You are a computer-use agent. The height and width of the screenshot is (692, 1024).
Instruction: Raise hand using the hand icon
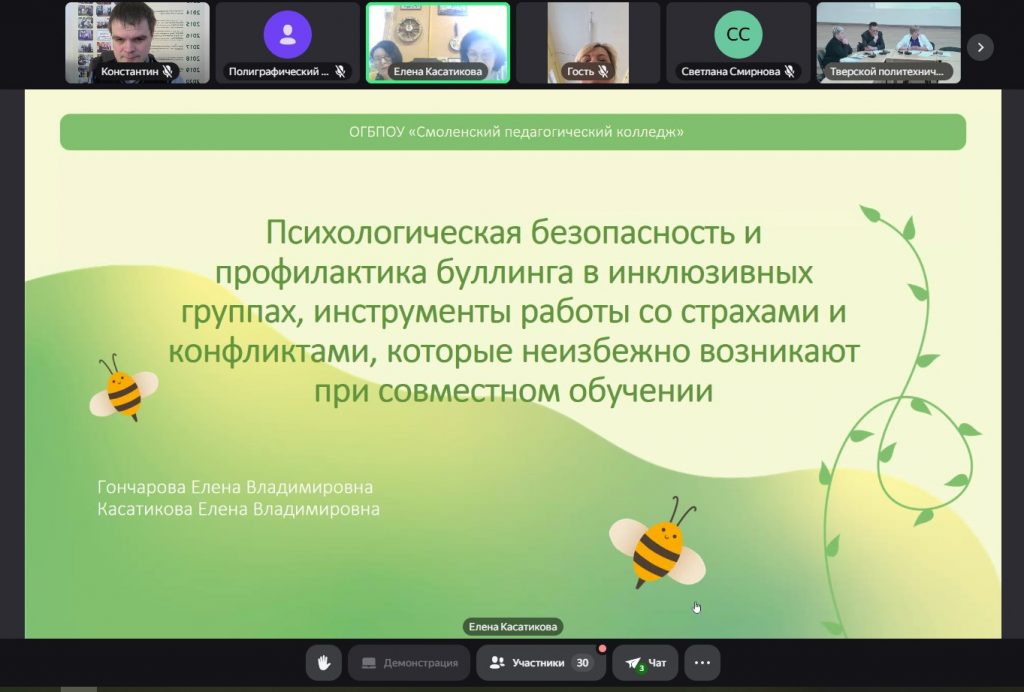[323, 662]
